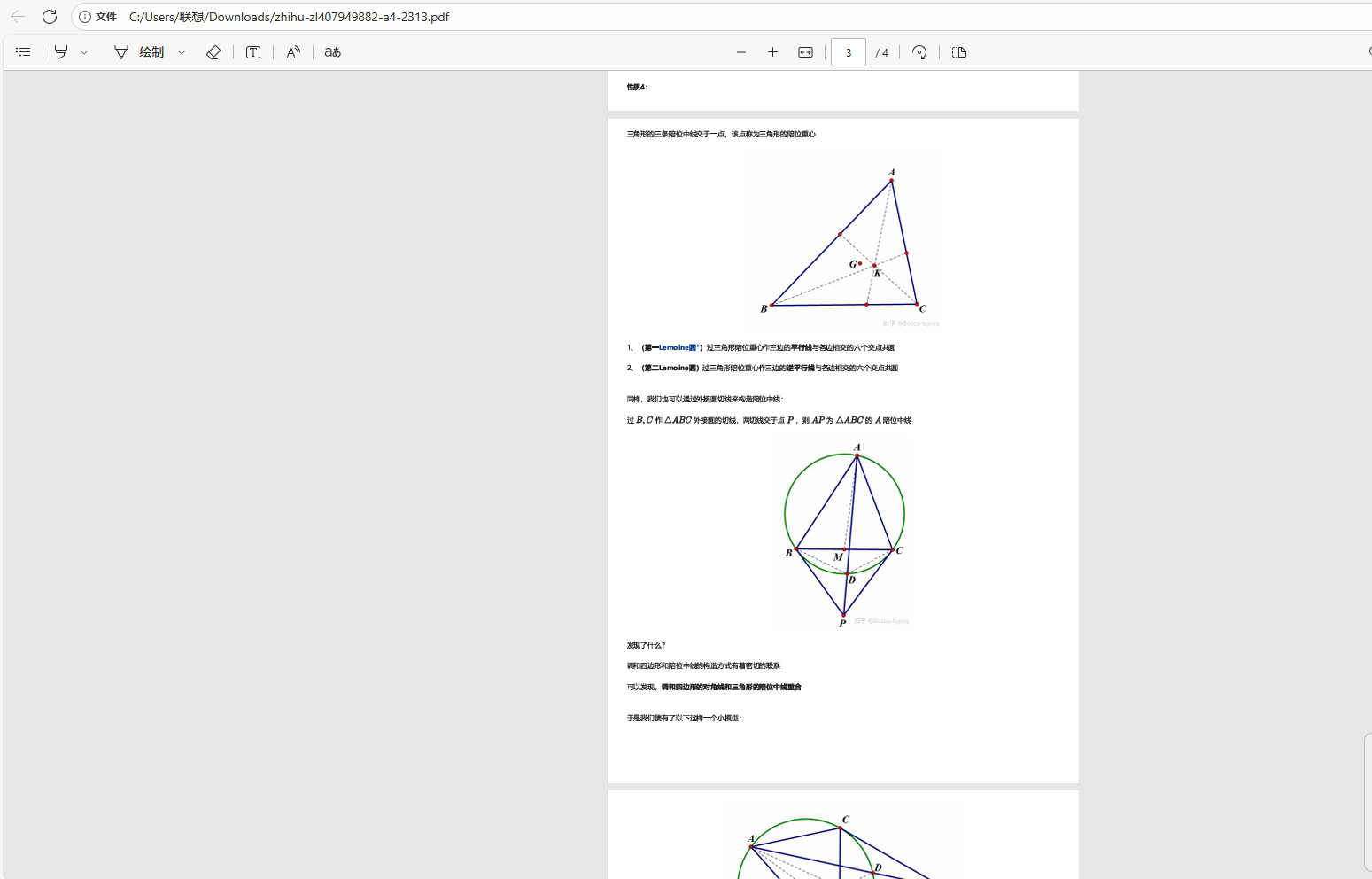
Task: Add a text box annotation
Action: pyautogui.click(x=253, y=52)
